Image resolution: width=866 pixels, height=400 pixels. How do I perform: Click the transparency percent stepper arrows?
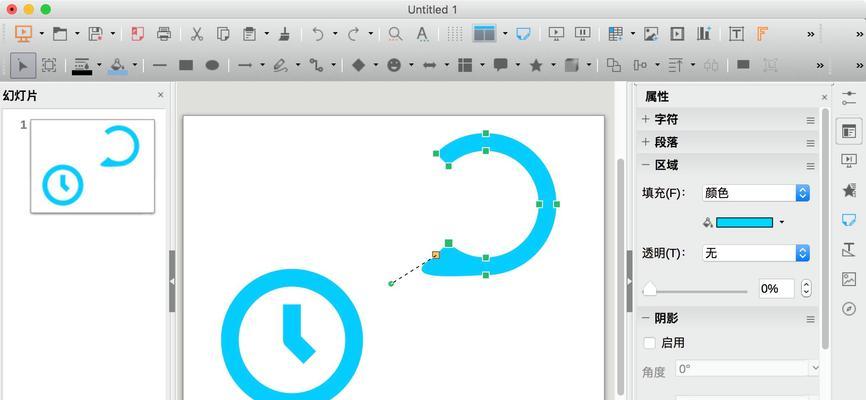(x=806, y=288)
